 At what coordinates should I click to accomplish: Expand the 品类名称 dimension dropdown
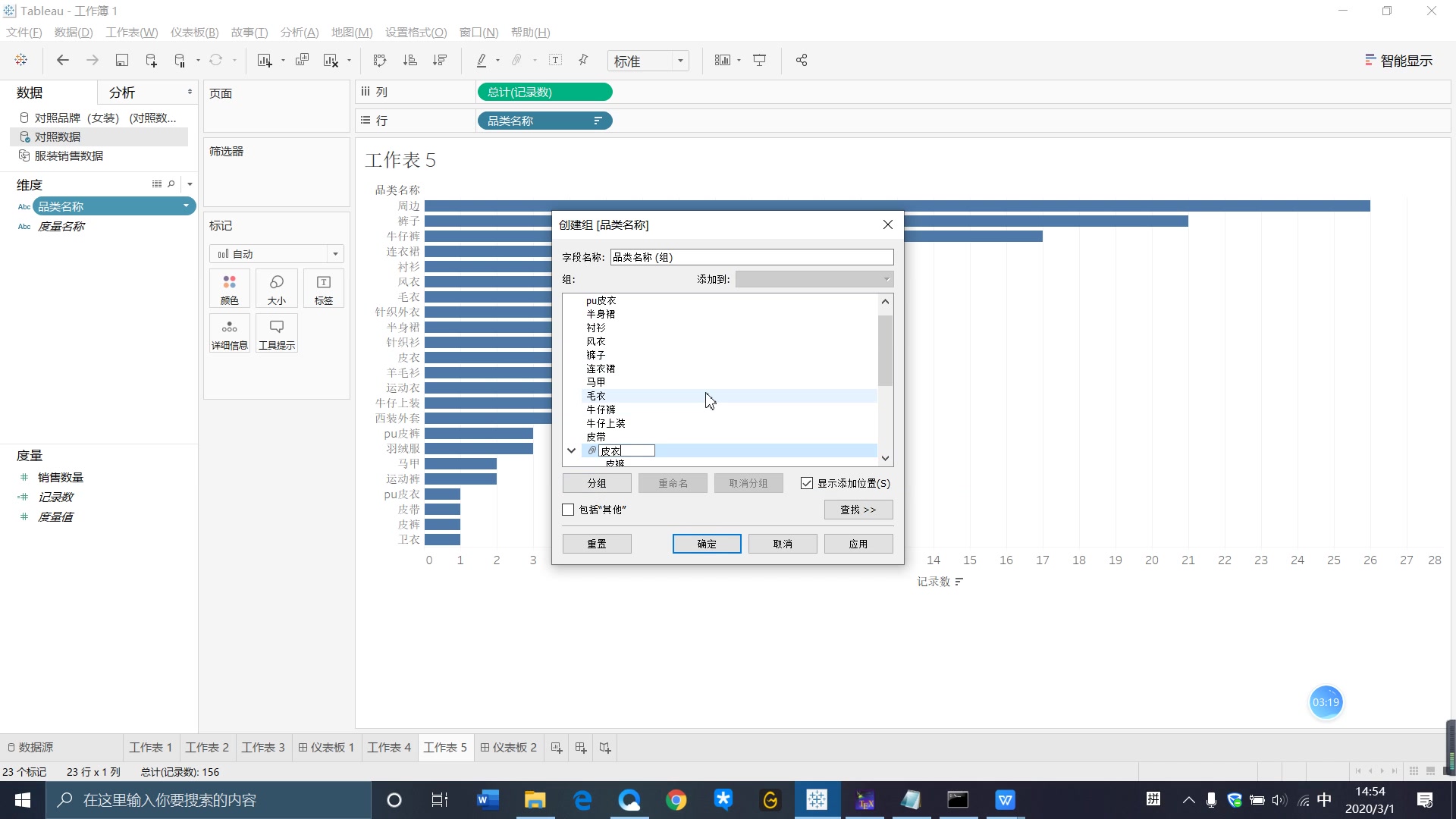(184, 206)
